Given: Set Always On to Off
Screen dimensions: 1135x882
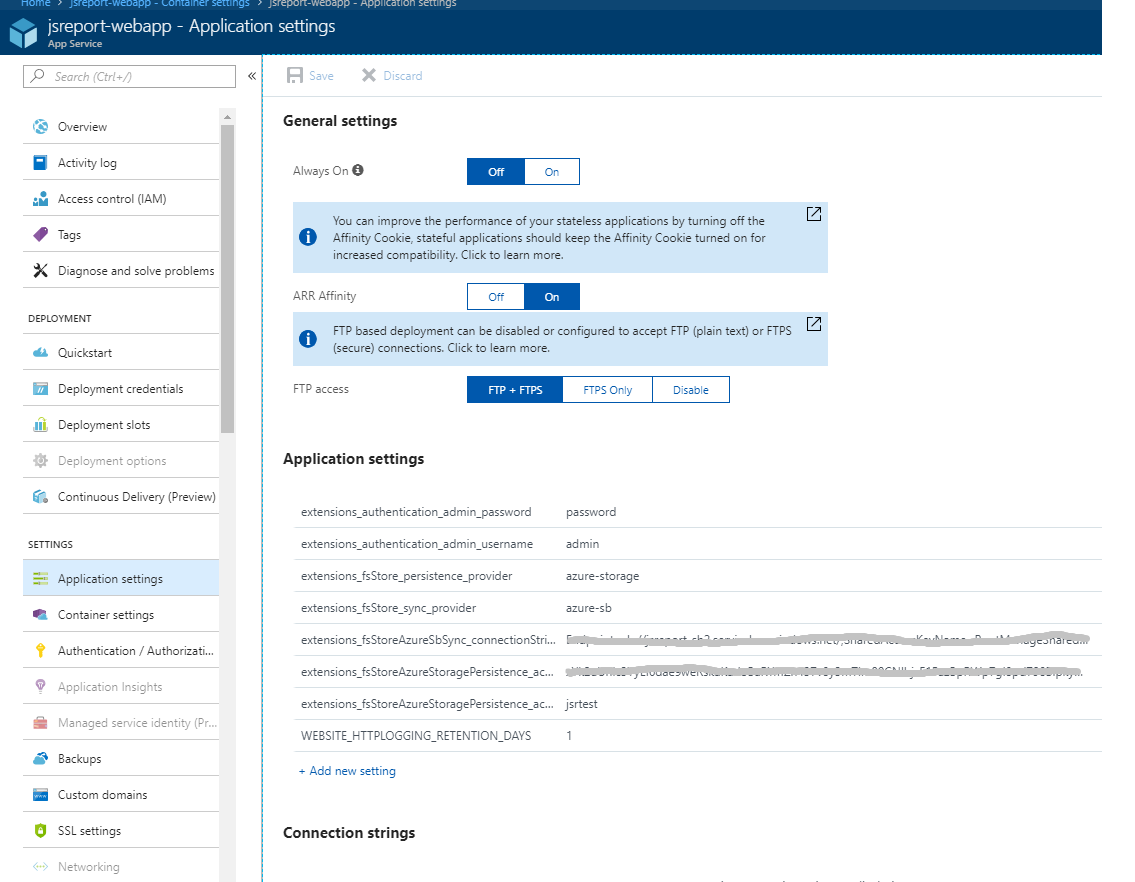Looking at the screenshot, I should click(496, 172).
